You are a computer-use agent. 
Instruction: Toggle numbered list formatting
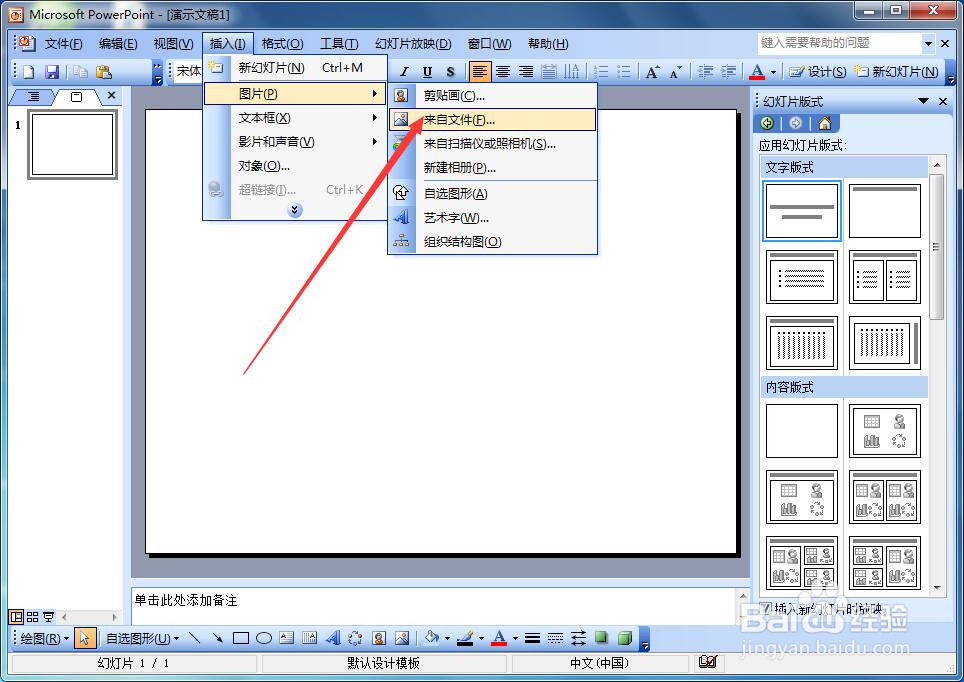(x=601, y=72)
